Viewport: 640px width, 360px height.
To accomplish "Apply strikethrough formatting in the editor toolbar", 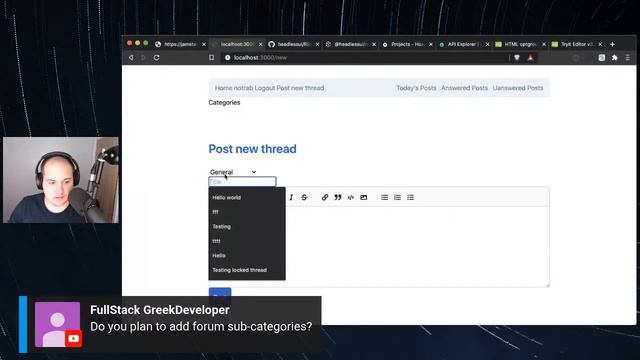I will (304, 198).
